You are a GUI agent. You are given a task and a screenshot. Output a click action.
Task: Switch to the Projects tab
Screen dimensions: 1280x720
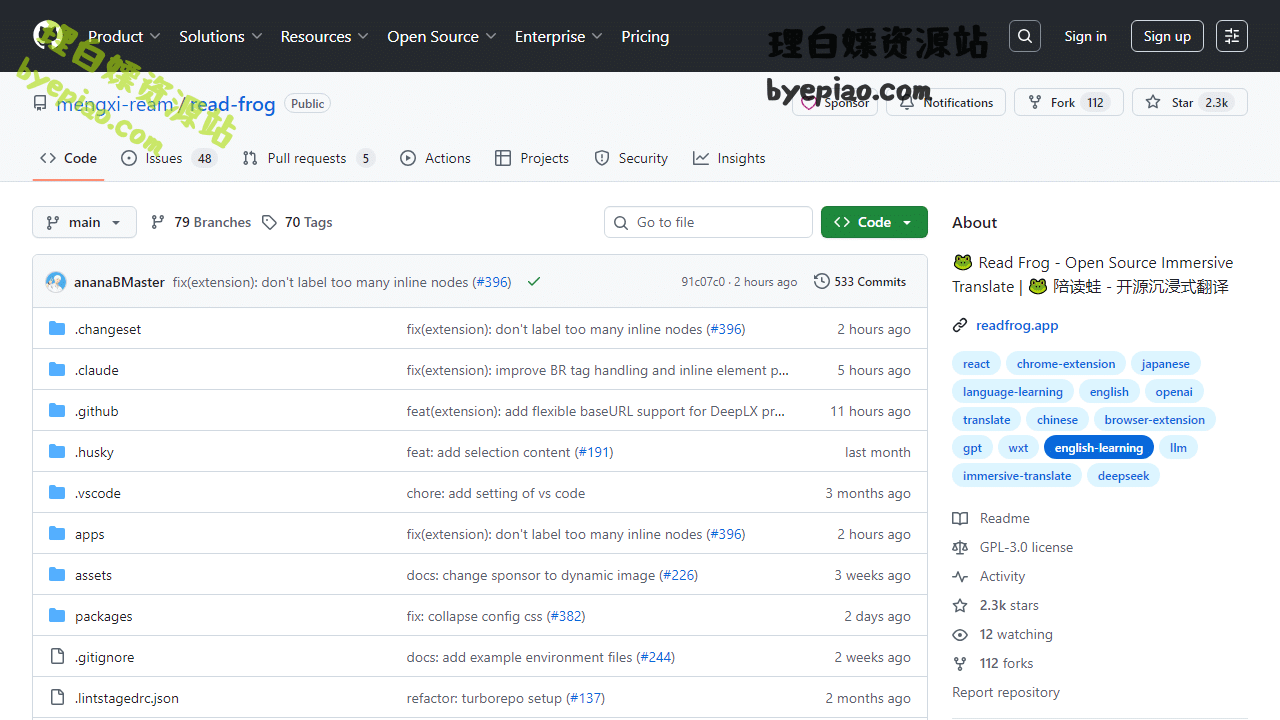pos(532,158)
